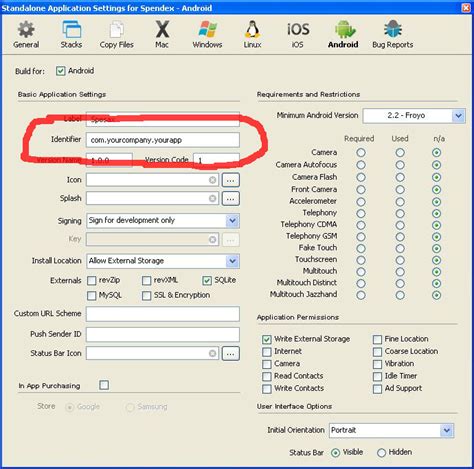474x469 pixels.
Task: Enable Coarse Location permission
Action: click(x=377, y=352)
